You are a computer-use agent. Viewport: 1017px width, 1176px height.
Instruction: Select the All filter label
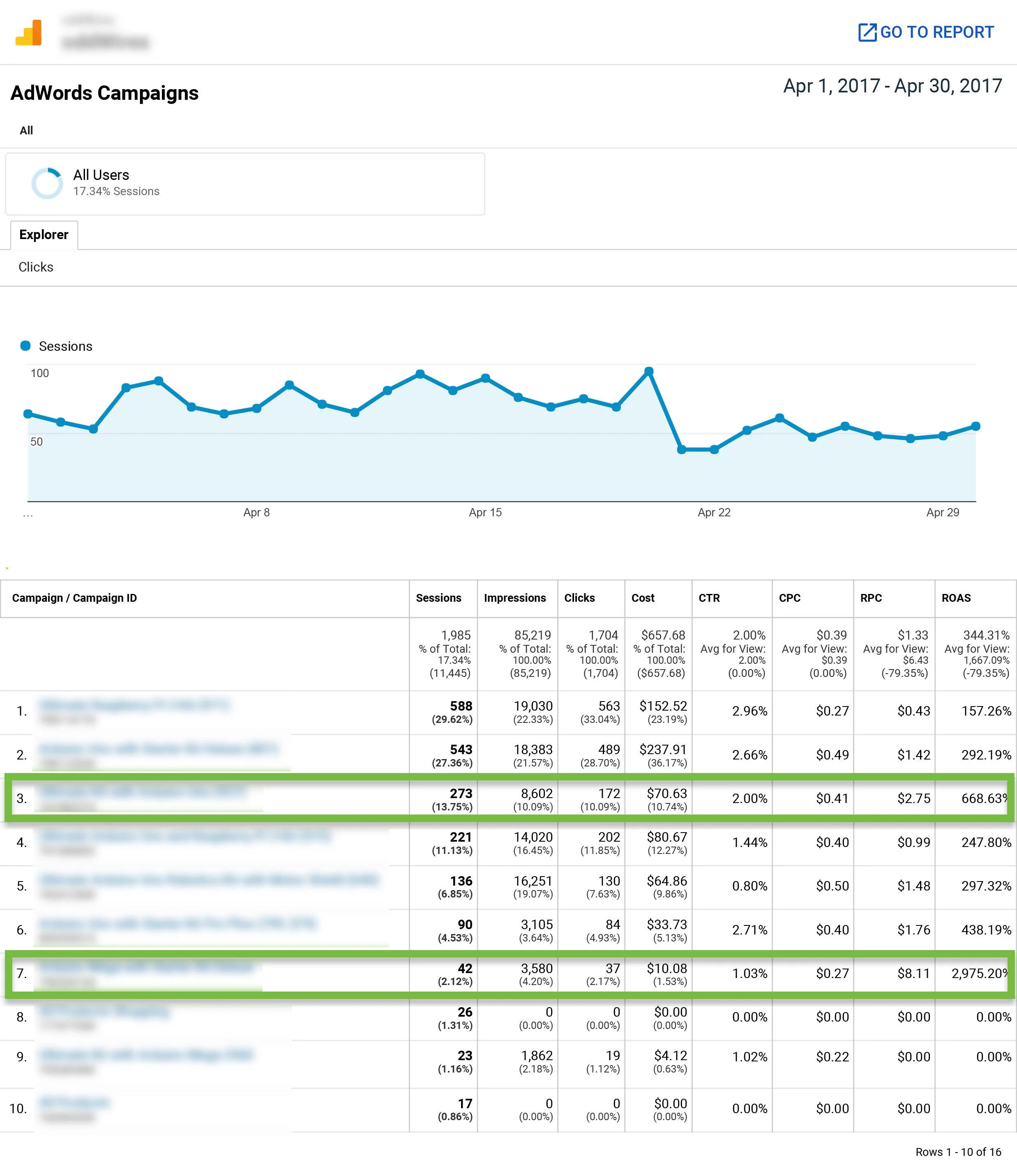point(26,130)
